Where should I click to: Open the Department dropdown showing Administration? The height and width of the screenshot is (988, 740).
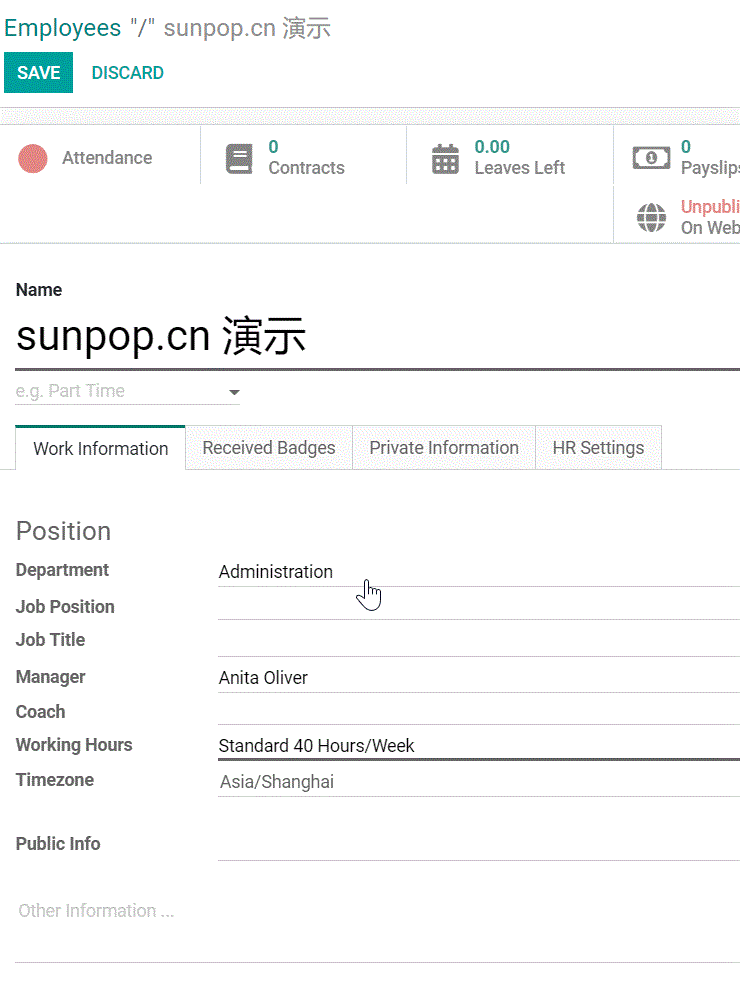(478, 572)
